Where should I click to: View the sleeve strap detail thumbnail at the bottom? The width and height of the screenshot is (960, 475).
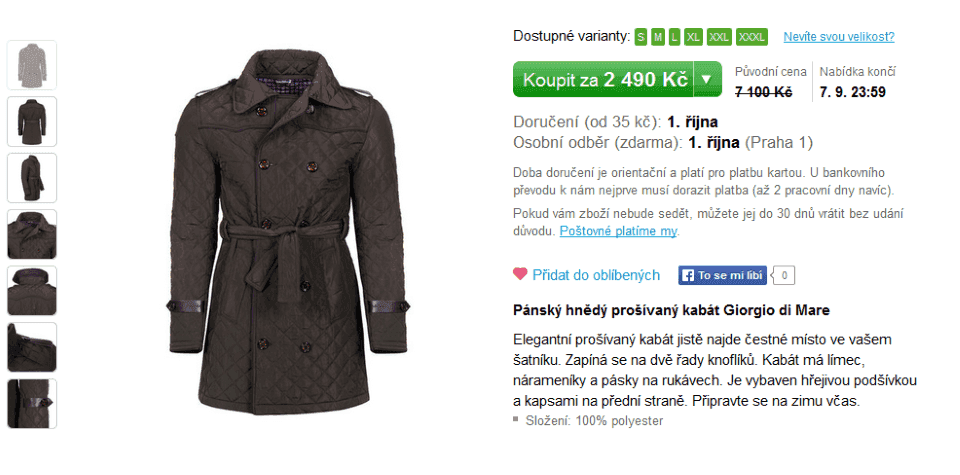click(32, 403)
